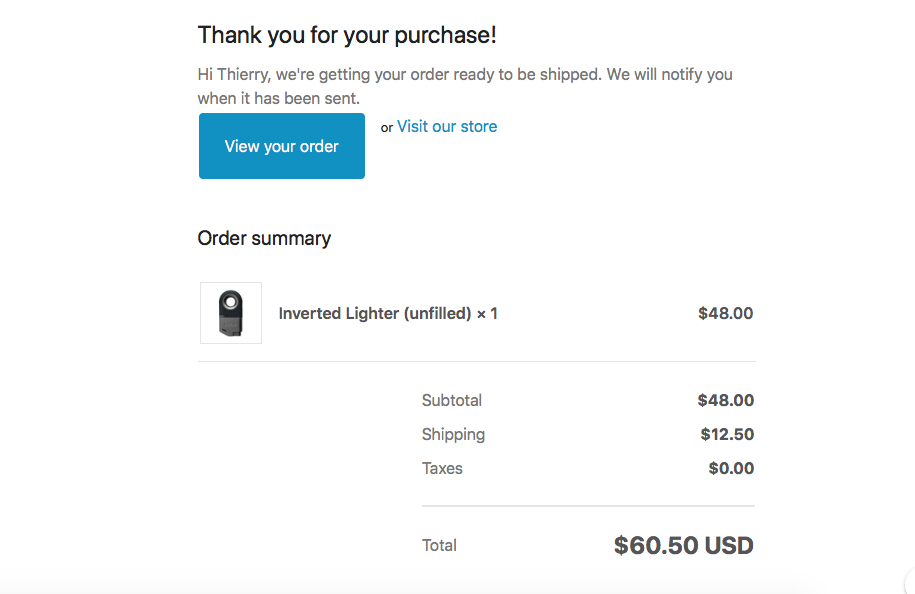Click the Shipping label
Image resolution: width=915 pixels, height=594 pixels.
click(x=453, y=435)
